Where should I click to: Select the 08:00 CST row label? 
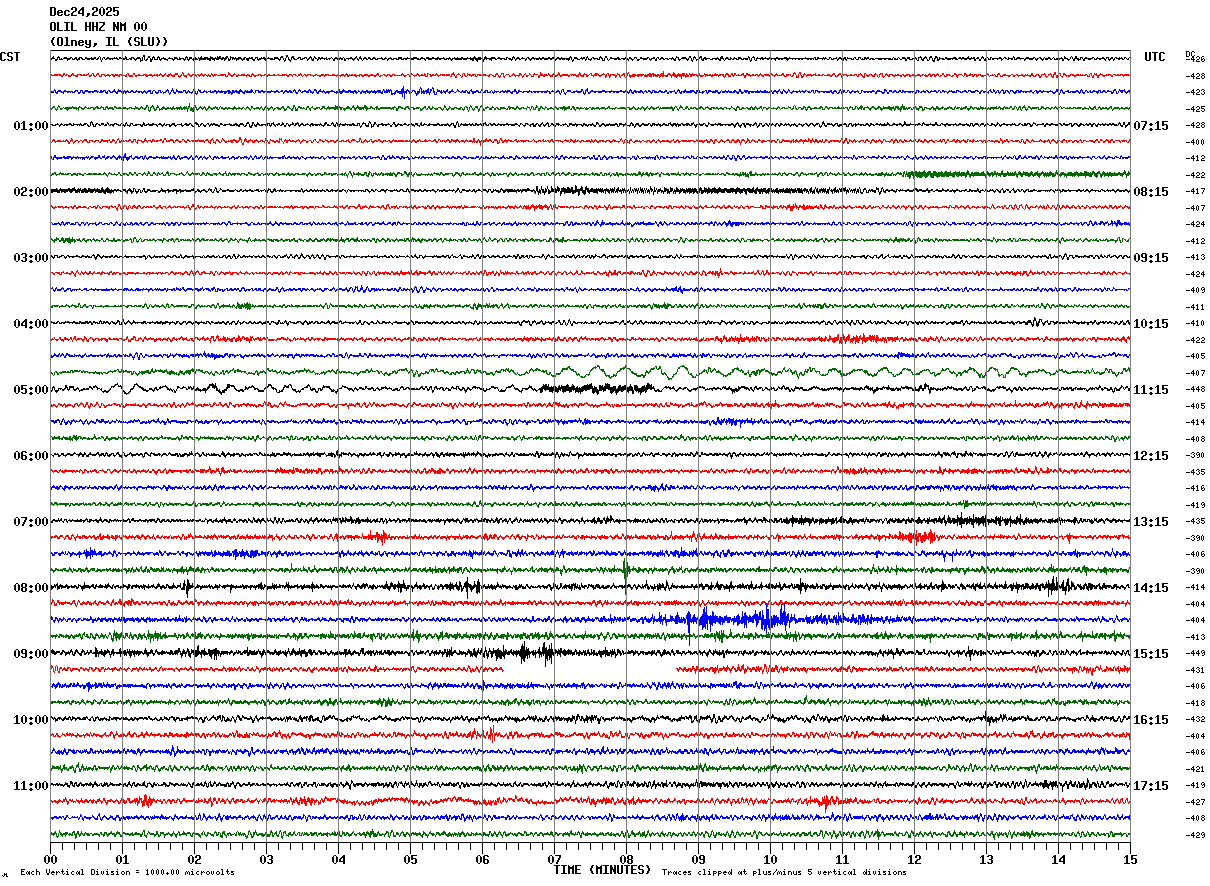31,588
